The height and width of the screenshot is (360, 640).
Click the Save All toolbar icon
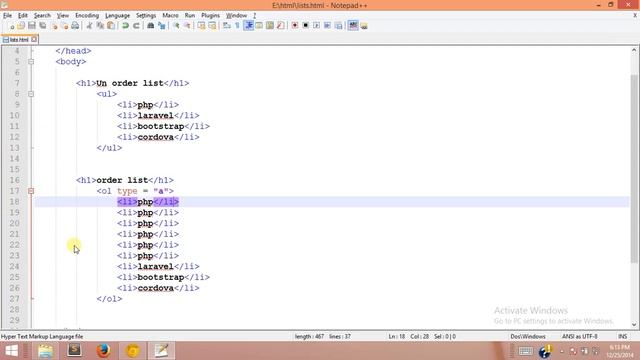click(x=42, y=26)
